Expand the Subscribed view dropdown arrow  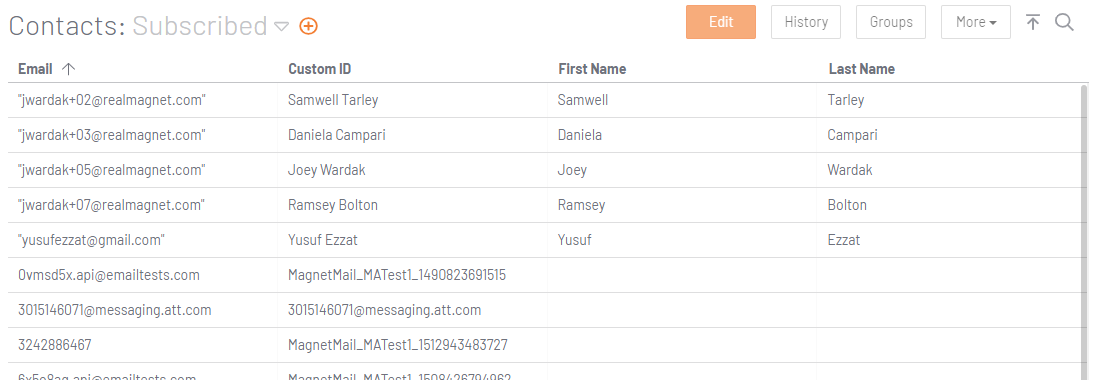click(x=281, y=27)
